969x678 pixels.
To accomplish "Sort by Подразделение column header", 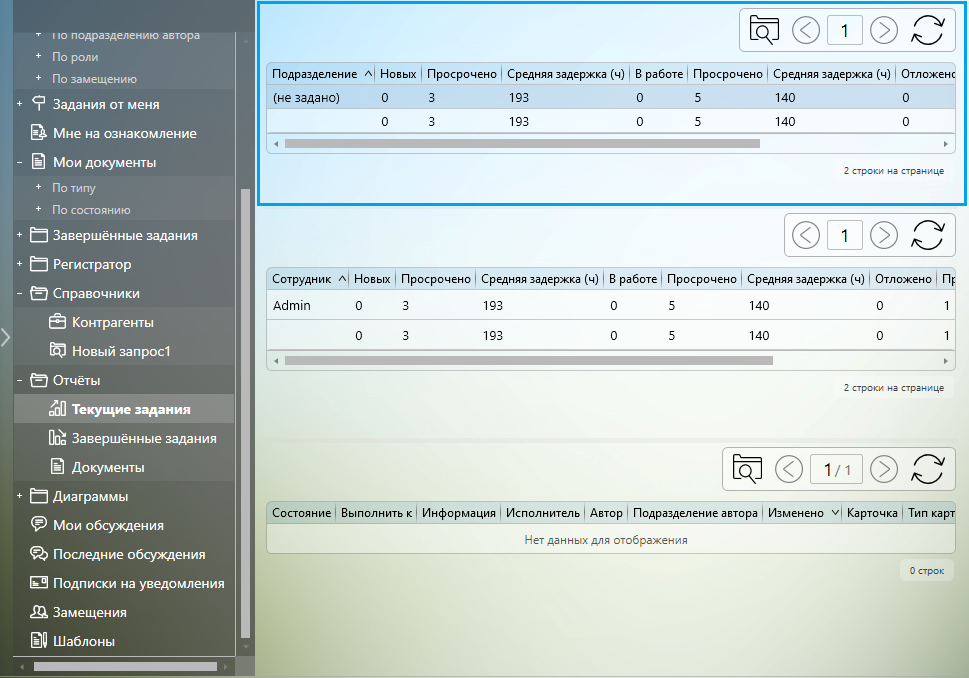I will (314, 74).
